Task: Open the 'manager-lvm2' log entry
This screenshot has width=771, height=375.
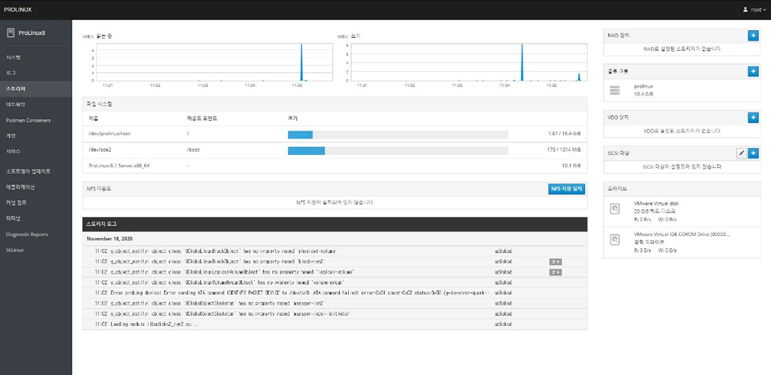Action: click(x=335, y=303)
